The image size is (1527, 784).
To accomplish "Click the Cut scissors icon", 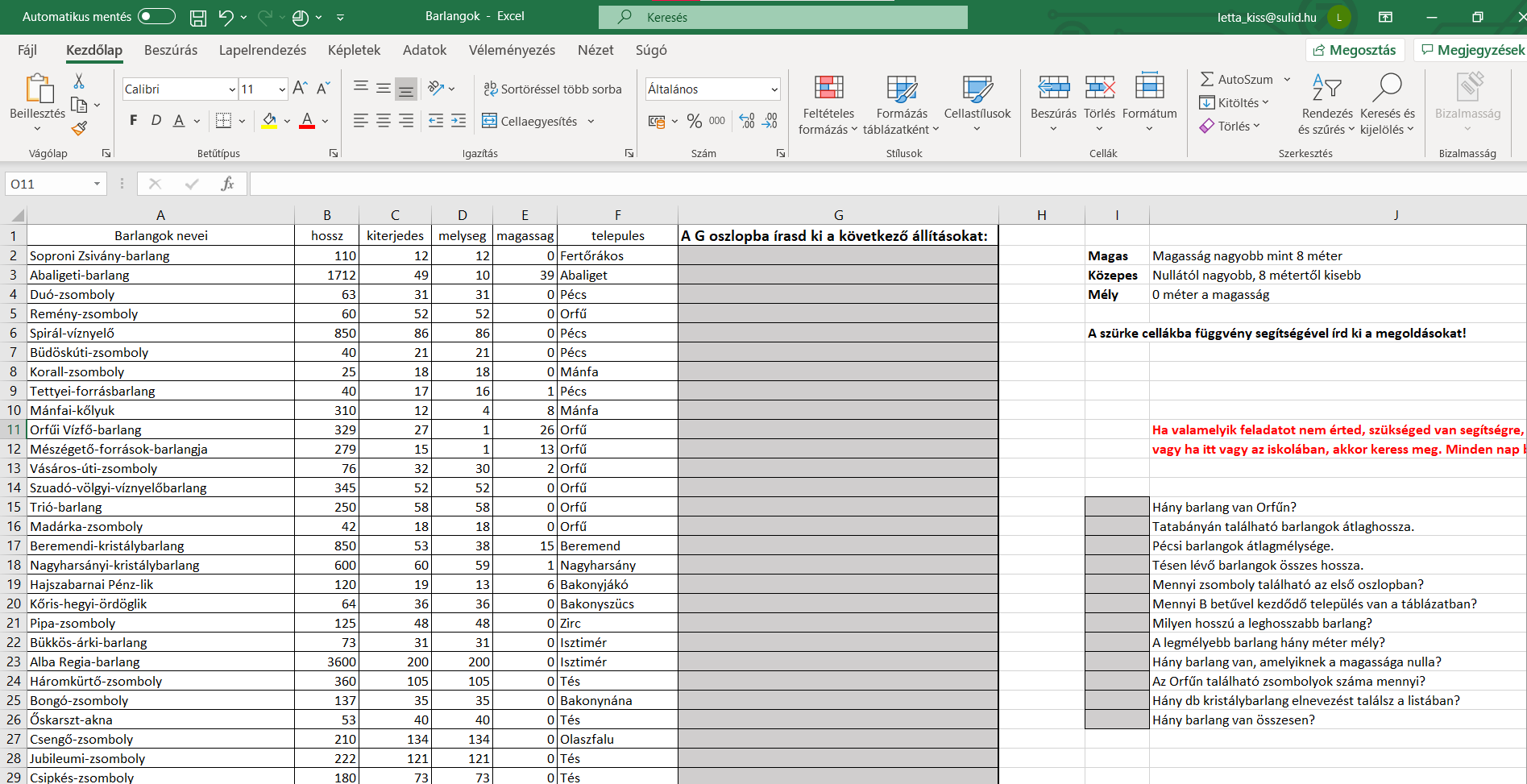I will point(79,81).
